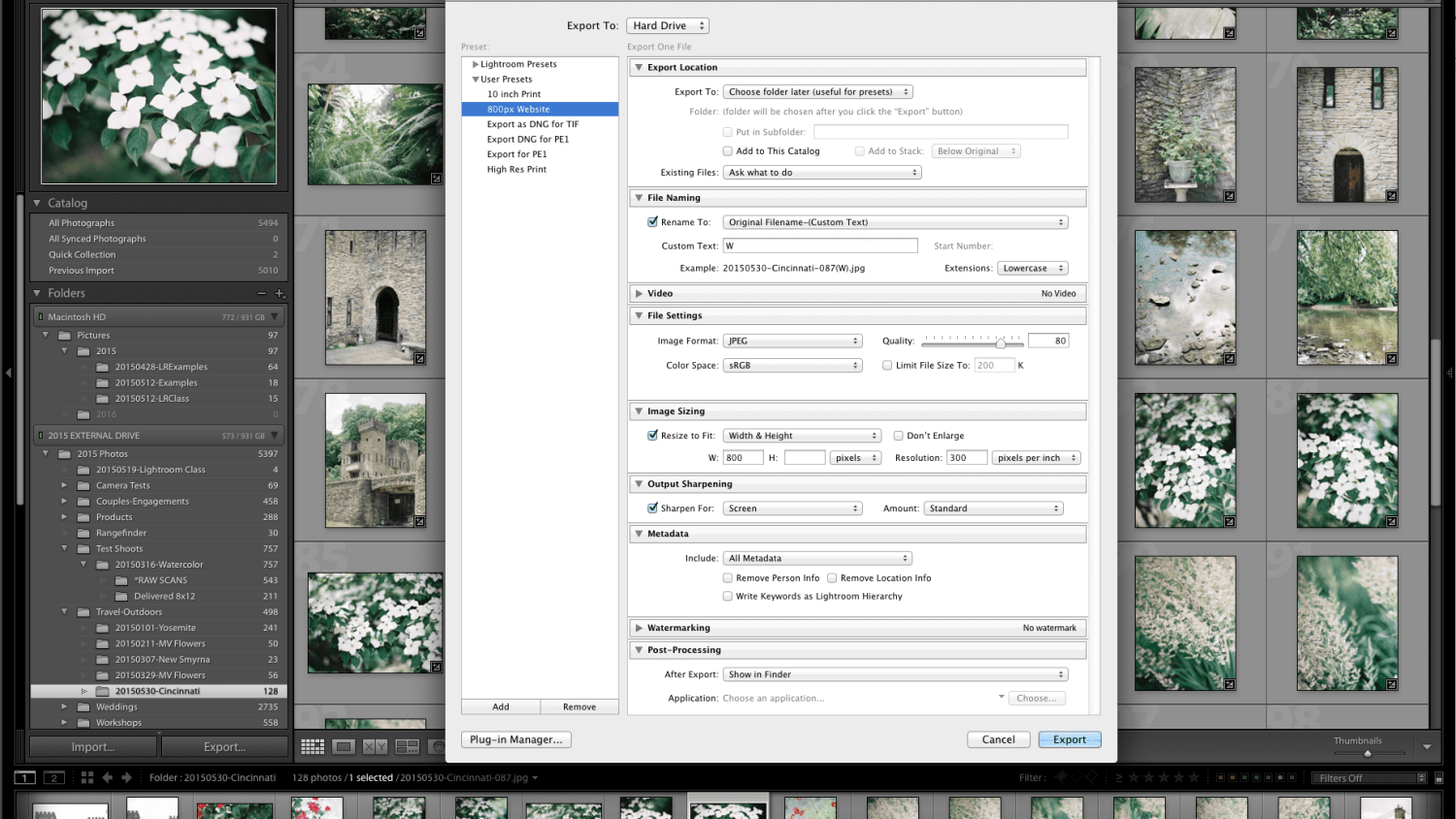Image resolution: width=1456 pixels, height=819 pixels.
Task: Toggle rating comparison symbol in filter bar
Action: click(1118, 777)
